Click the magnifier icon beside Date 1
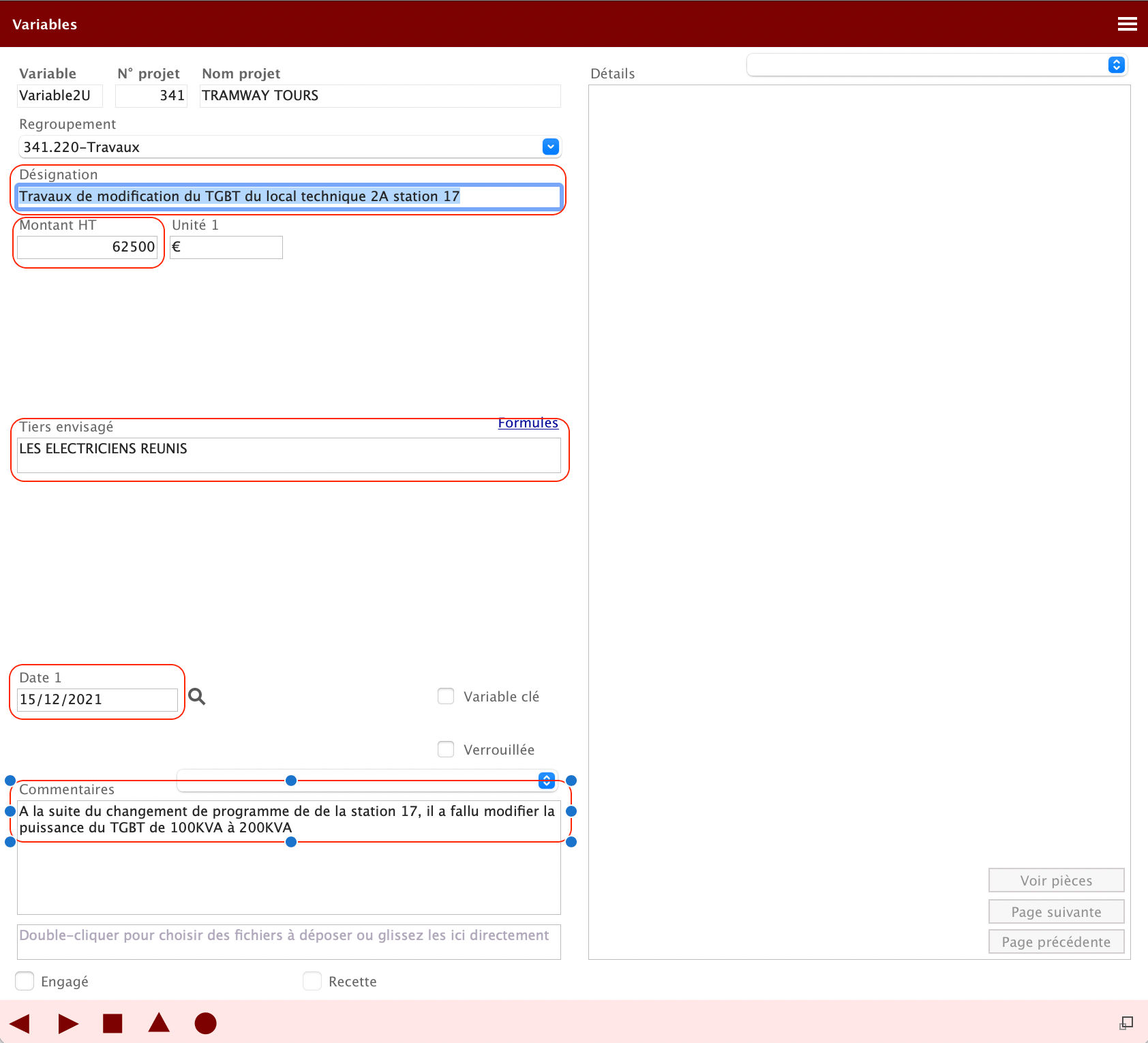The height and width of the screenshot is (1043, 1148). click(x=197, y=697)
